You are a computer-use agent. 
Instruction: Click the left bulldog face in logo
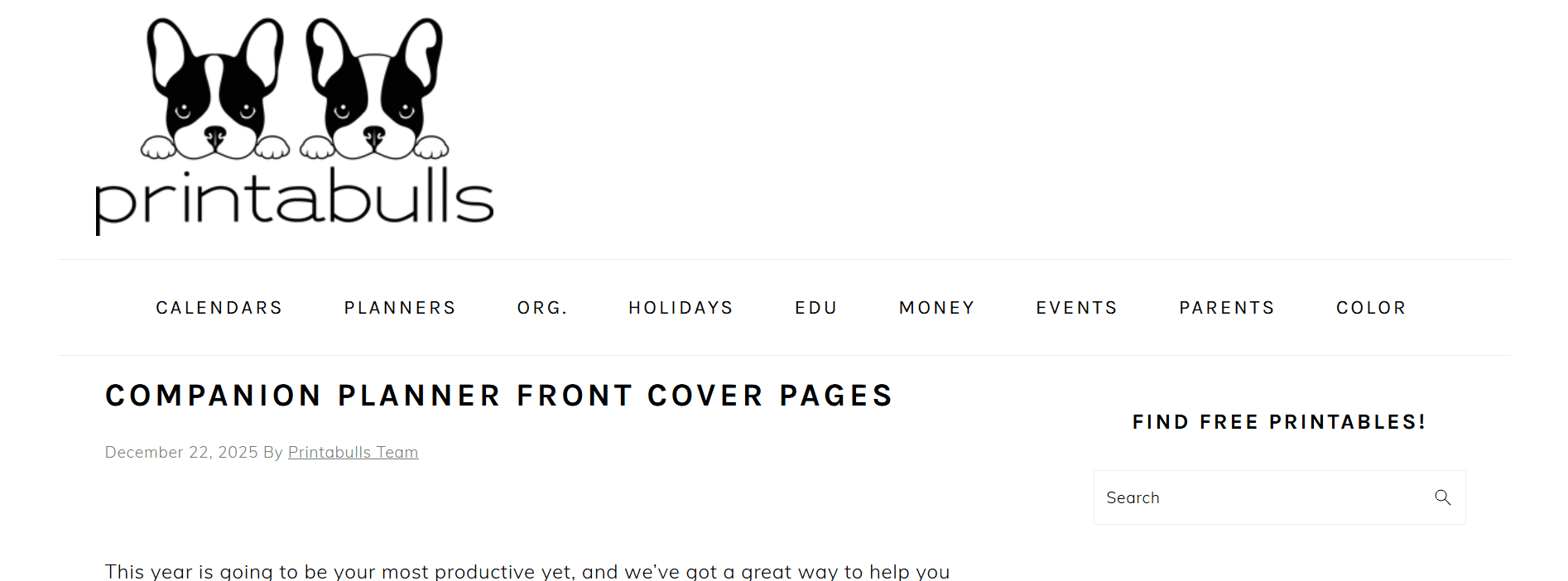click(x=215, y=89)
